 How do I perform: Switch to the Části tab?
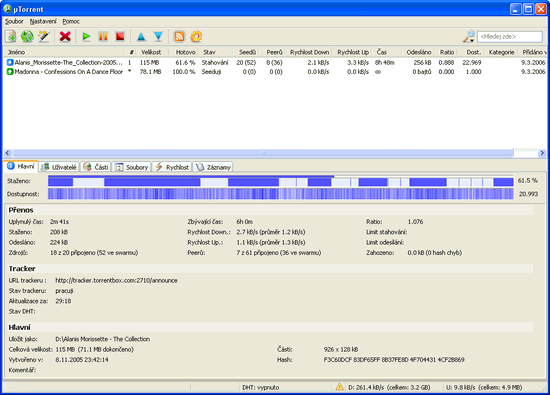coord(95,167)
